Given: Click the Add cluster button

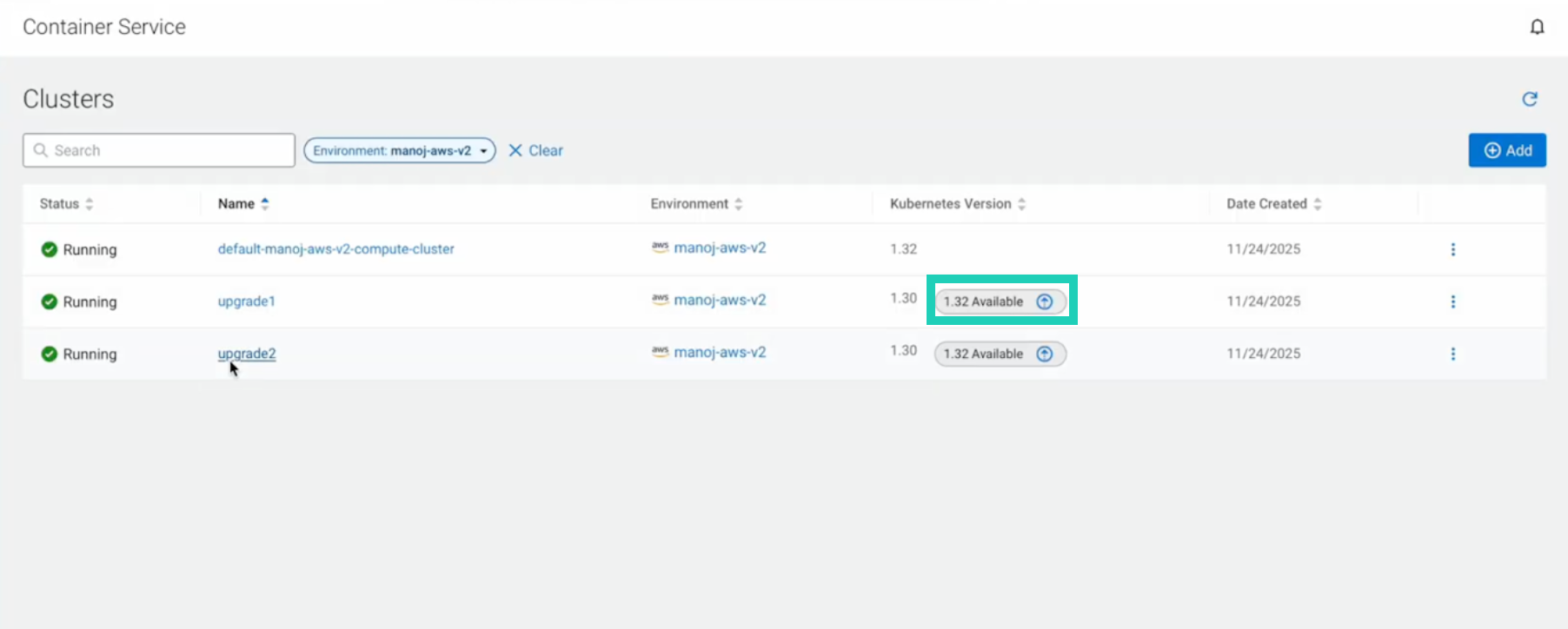Looking at the screenshot, I should [1506, 150].
